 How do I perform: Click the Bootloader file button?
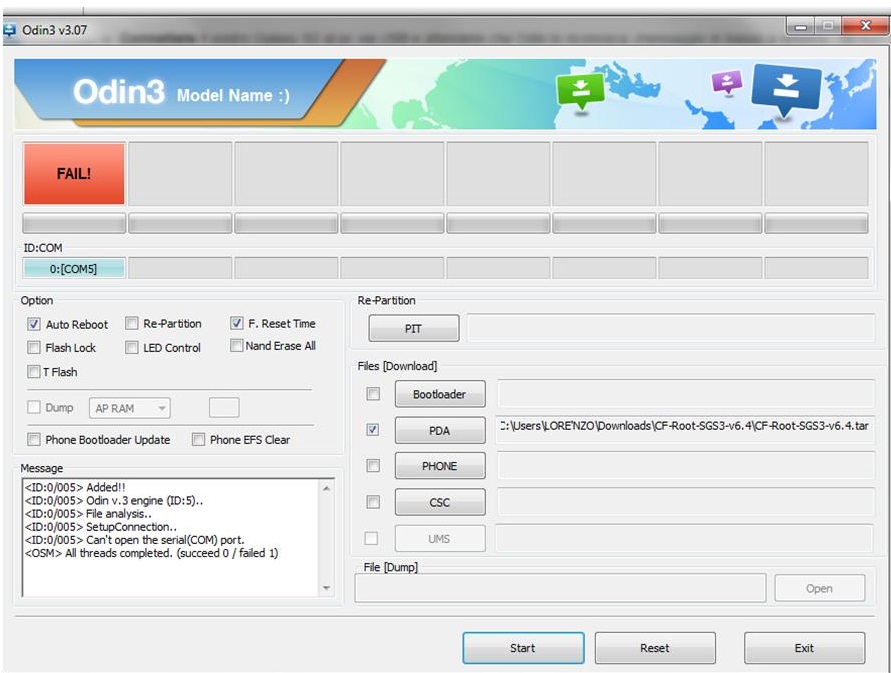(x=440, y=394)
